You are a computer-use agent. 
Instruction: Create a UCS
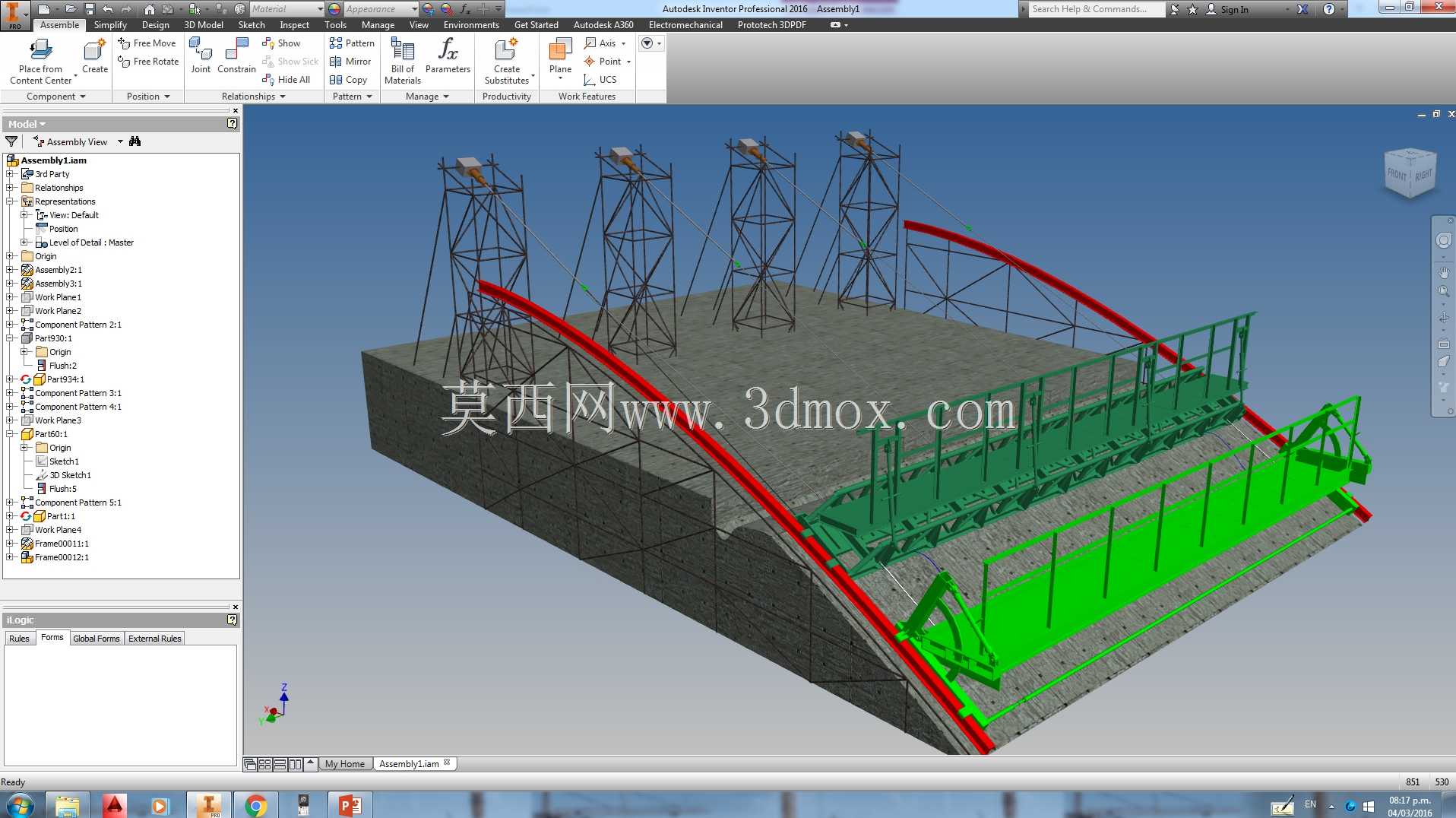coord(600,80)
